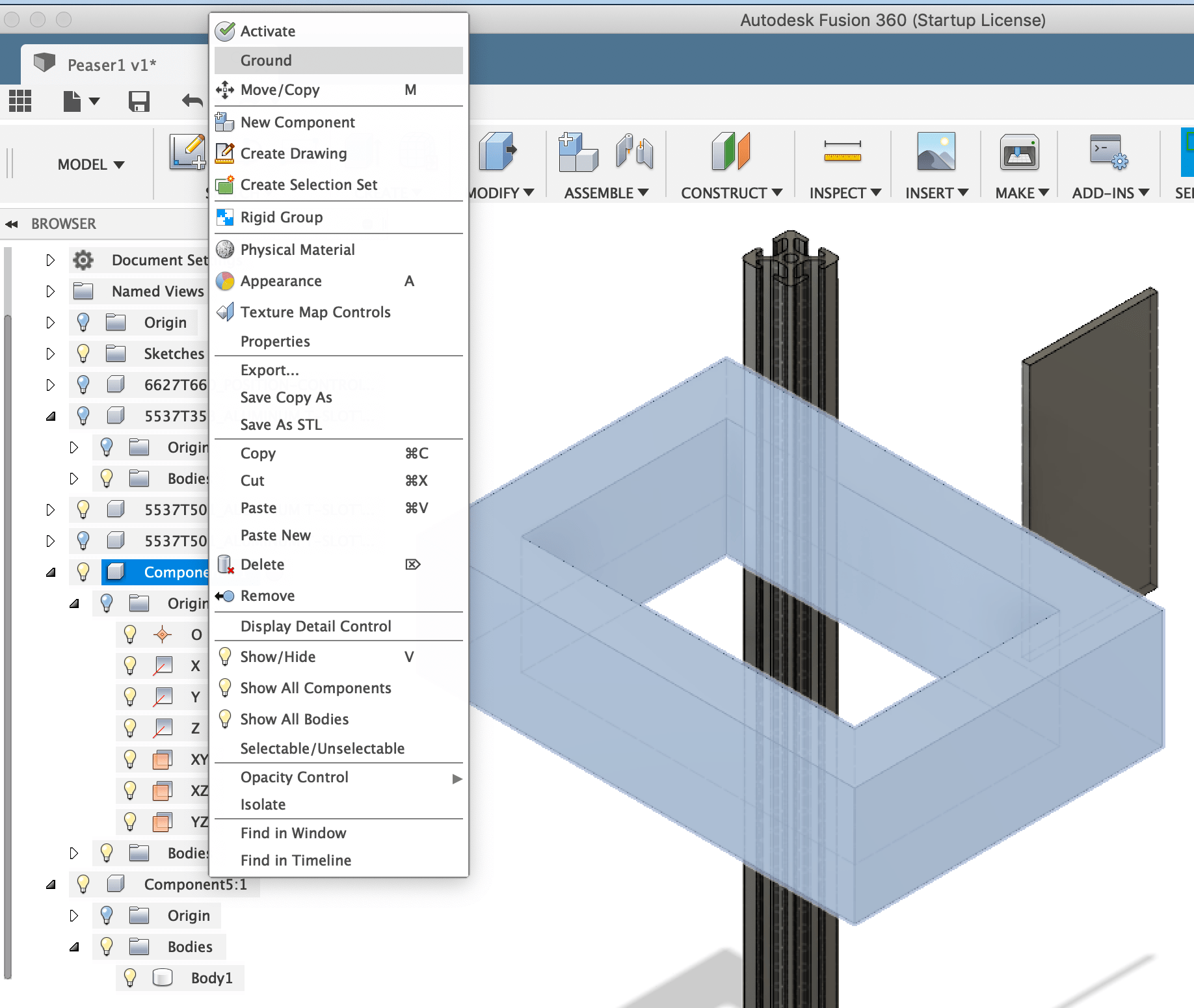
Task: Choose Ground in the context menu
Action: pos(339,60)
